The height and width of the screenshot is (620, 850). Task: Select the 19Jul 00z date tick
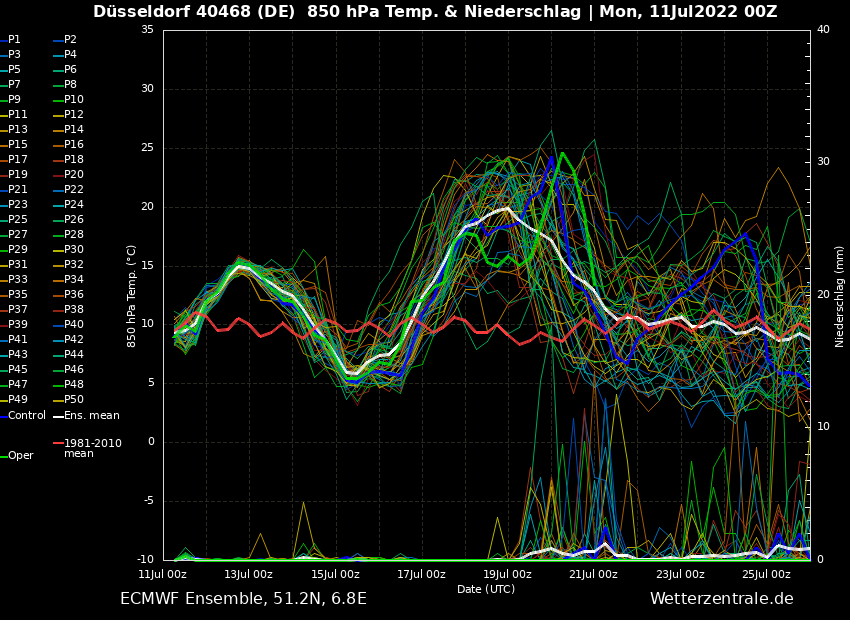click(x=507, y=575)
